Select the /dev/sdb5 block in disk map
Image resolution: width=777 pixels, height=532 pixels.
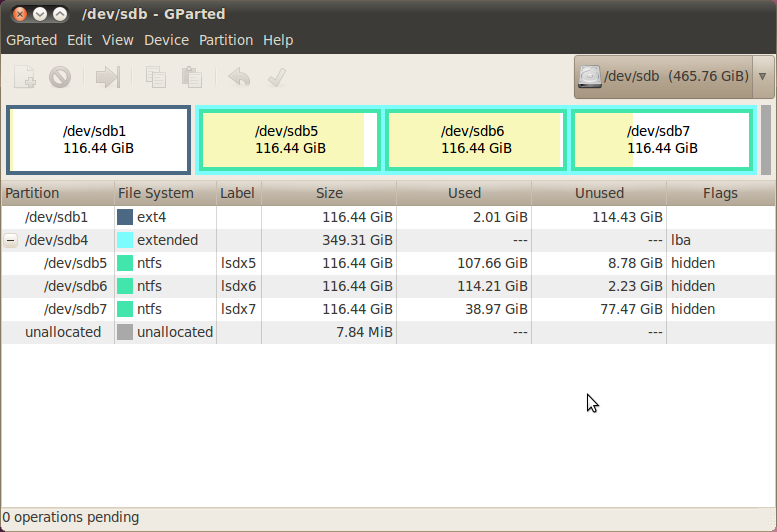click(290, 140)
